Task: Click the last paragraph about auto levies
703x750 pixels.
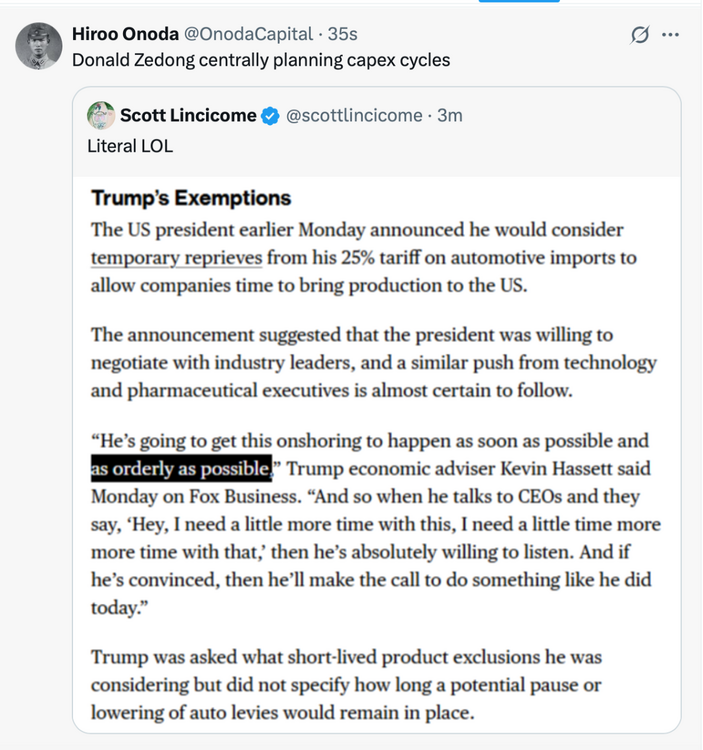Action: [346, 684]
